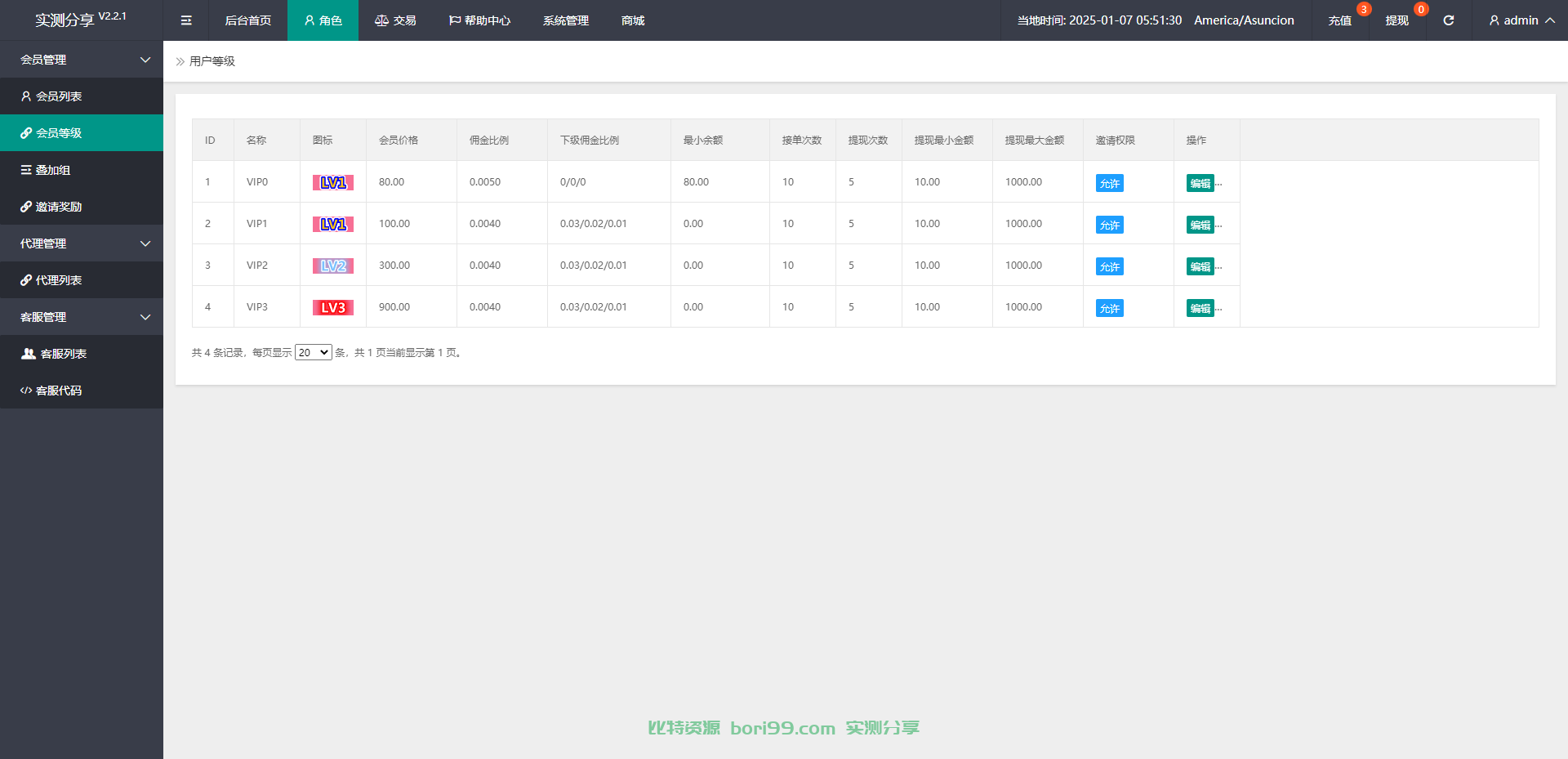1568x759 pixels.
Task: Toggle 允许 invite permission for VIP2
Action: [x=1110, y=266]
